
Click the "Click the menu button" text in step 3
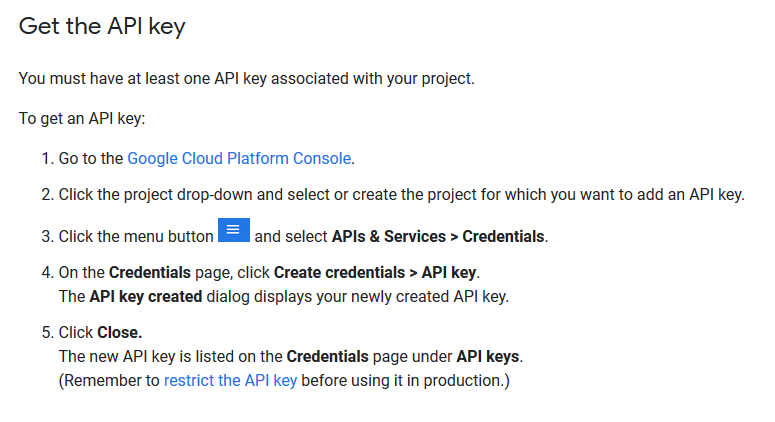[x=136, y=237]
